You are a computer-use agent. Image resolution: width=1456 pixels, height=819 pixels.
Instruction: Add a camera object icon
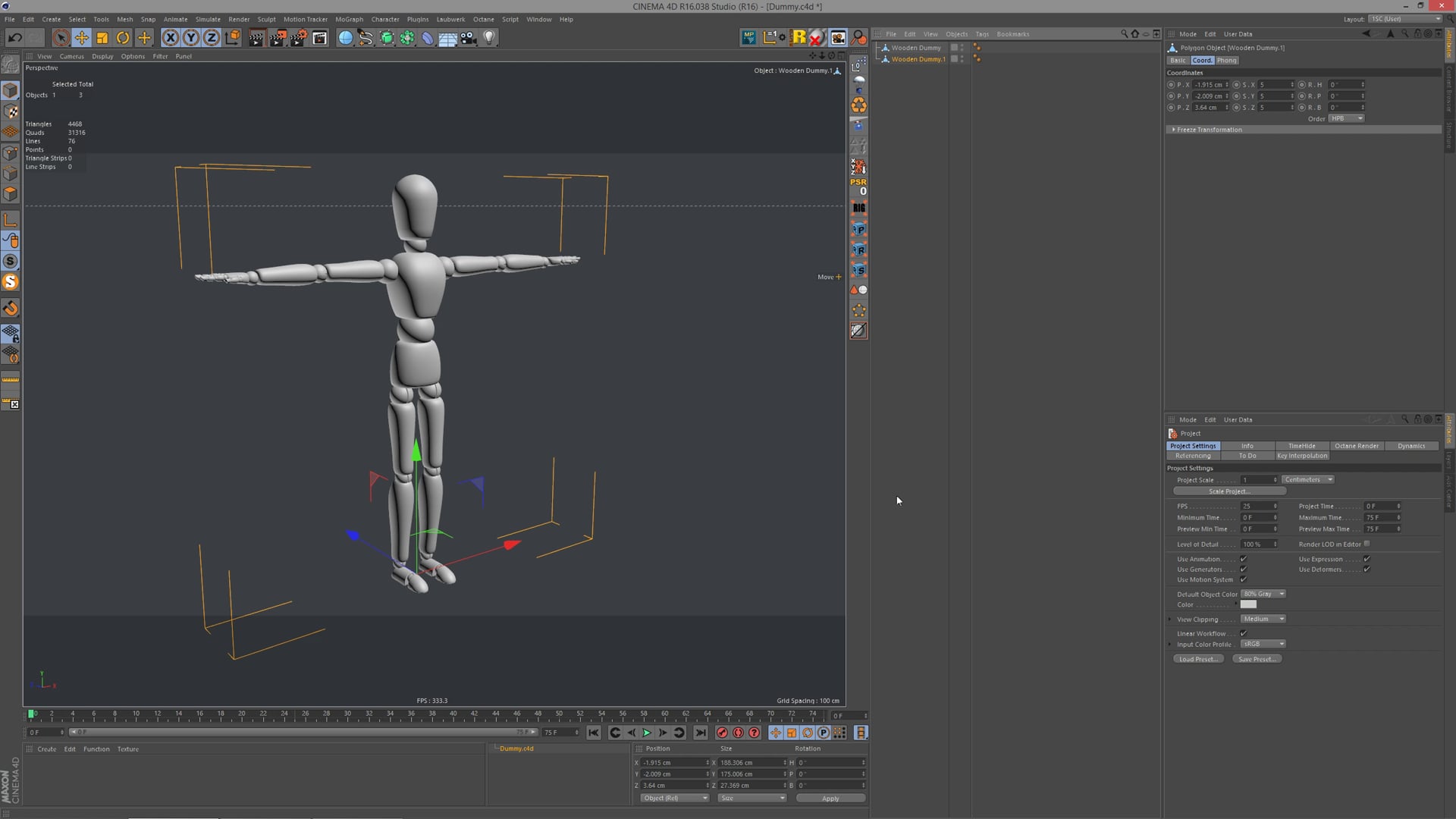coord(469,37)
